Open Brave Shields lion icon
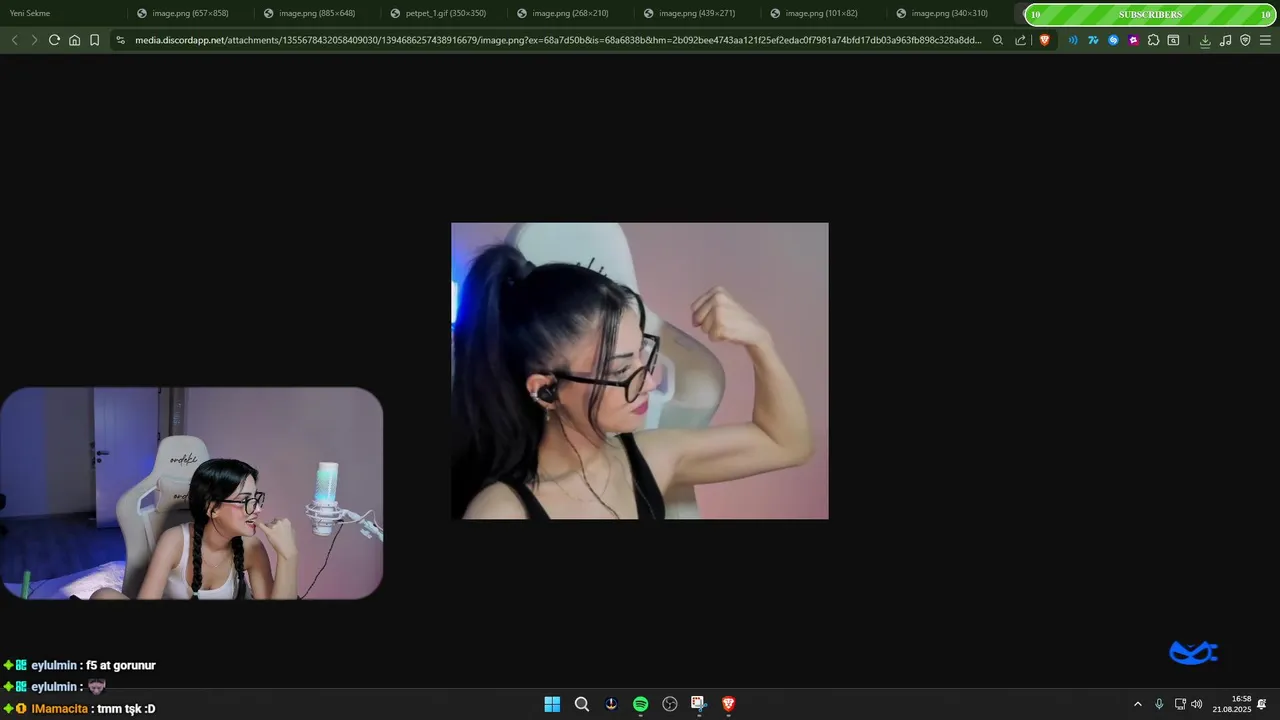Image resolution: width=1280 pixels, height=720 pixels. (1044, 40)
